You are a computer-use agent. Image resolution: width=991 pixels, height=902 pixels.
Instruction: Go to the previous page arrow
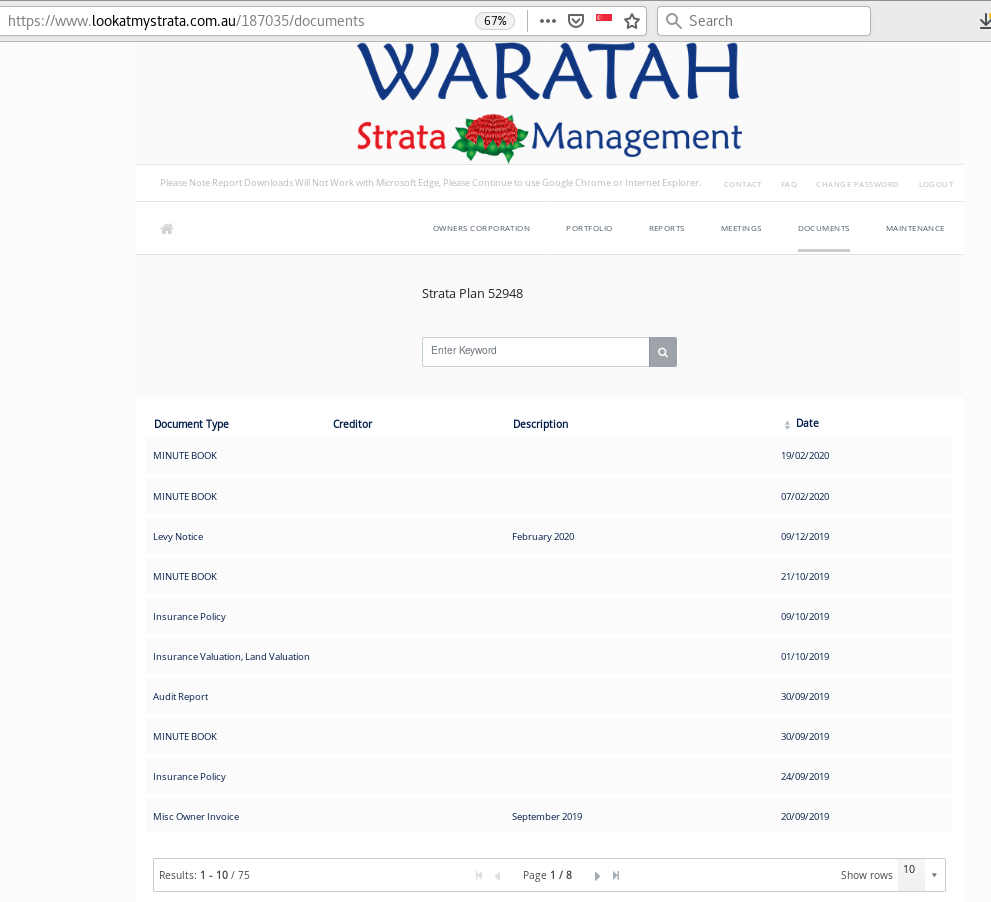[497, 875]
